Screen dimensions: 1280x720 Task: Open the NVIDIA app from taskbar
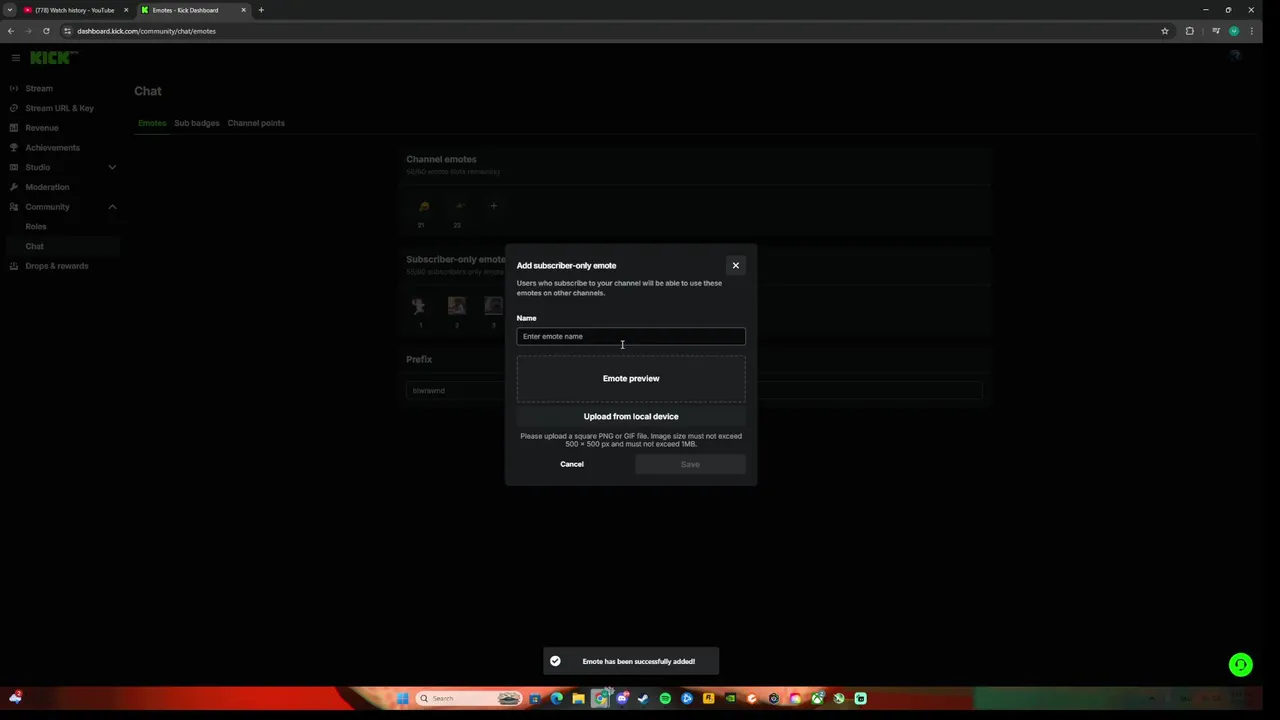tap(730, 698)
